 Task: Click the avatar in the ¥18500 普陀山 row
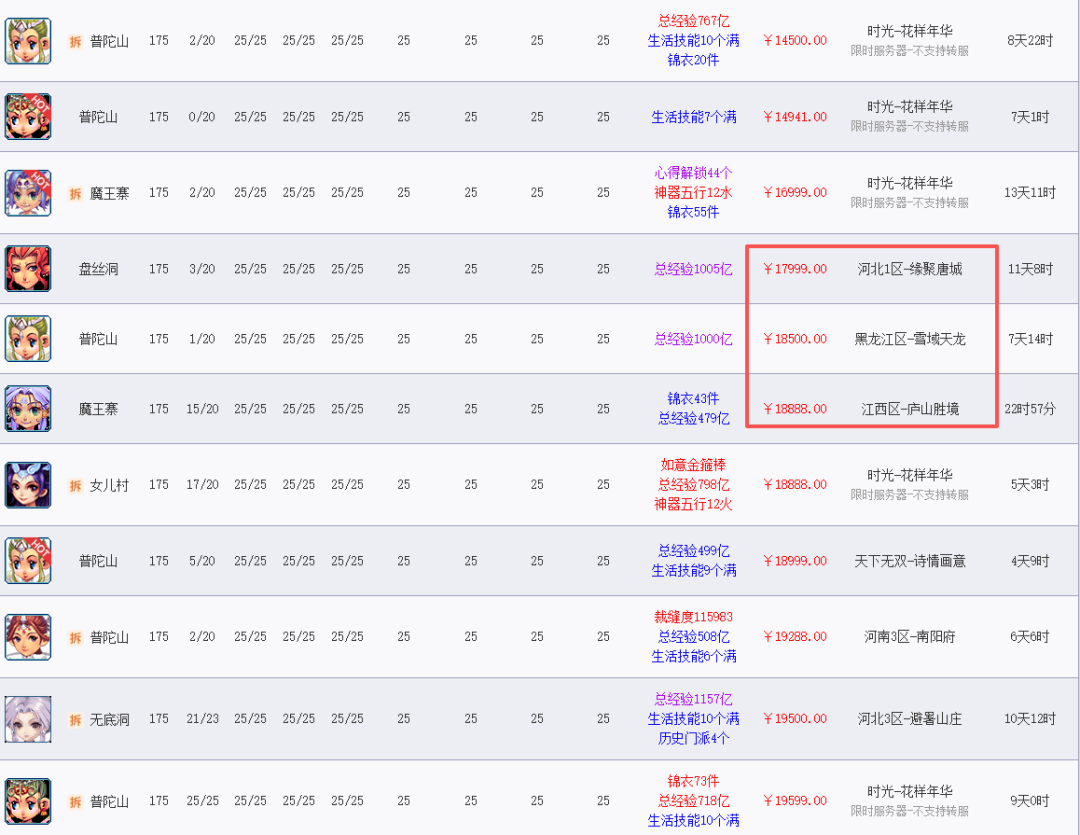point(28,339)
